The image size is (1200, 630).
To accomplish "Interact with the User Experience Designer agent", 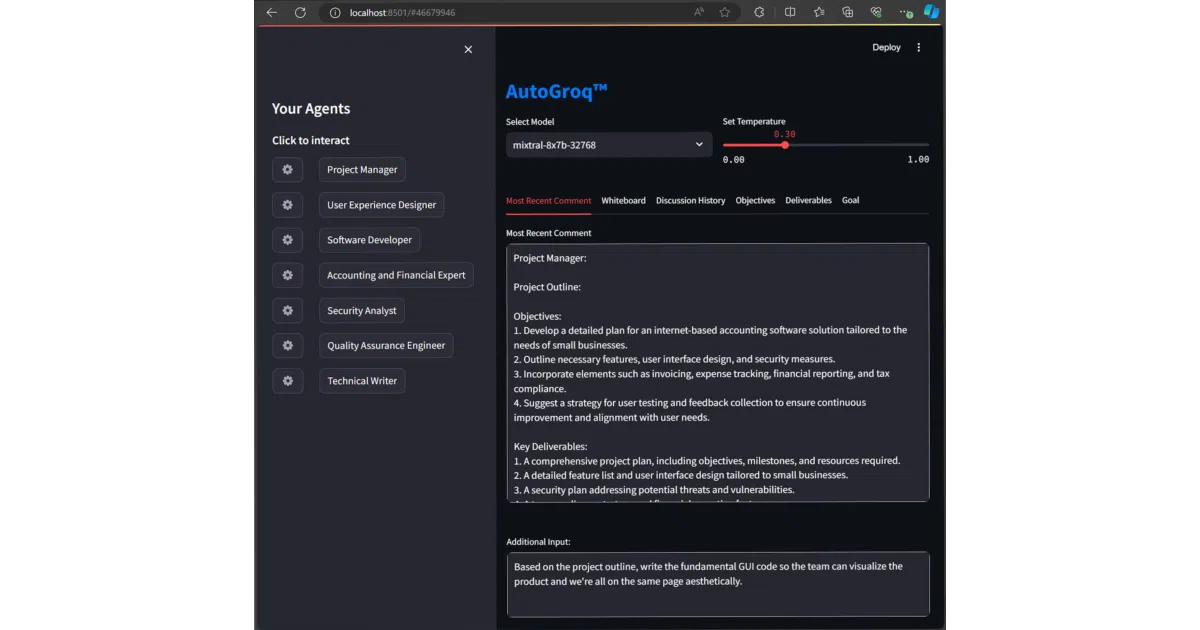I will tap(382, 205).
